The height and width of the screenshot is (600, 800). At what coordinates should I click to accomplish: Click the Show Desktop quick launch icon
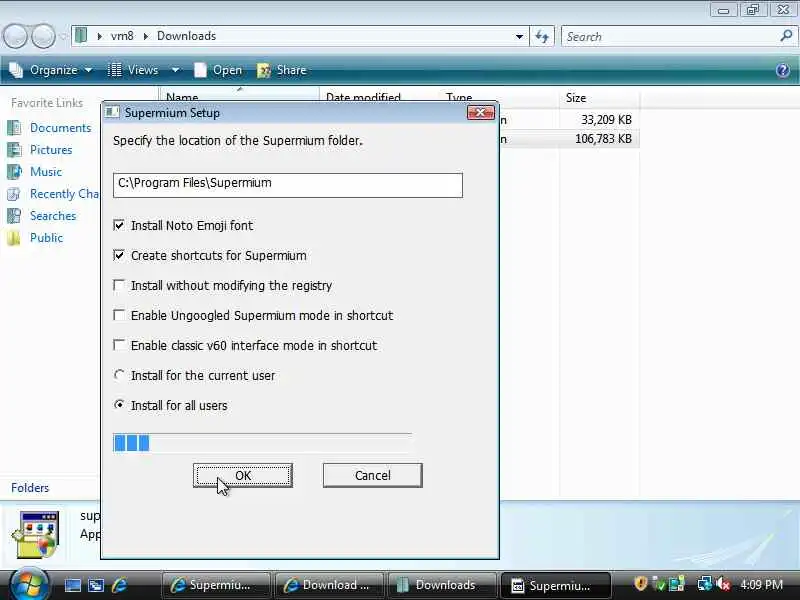[72, 585]
